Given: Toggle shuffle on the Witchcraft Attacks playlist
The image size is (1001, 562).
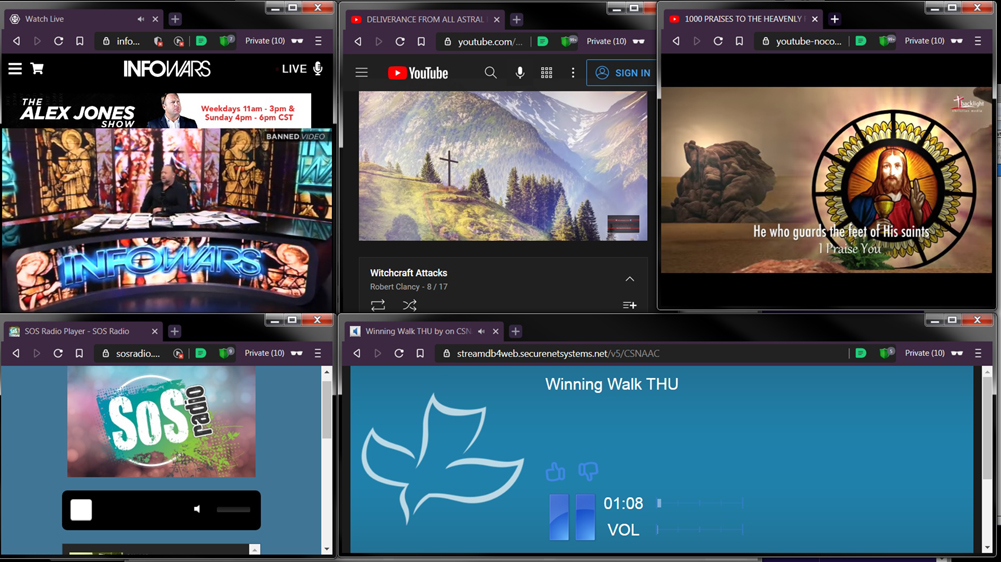Looking at the screenshot, I should (x=409, y=305).
